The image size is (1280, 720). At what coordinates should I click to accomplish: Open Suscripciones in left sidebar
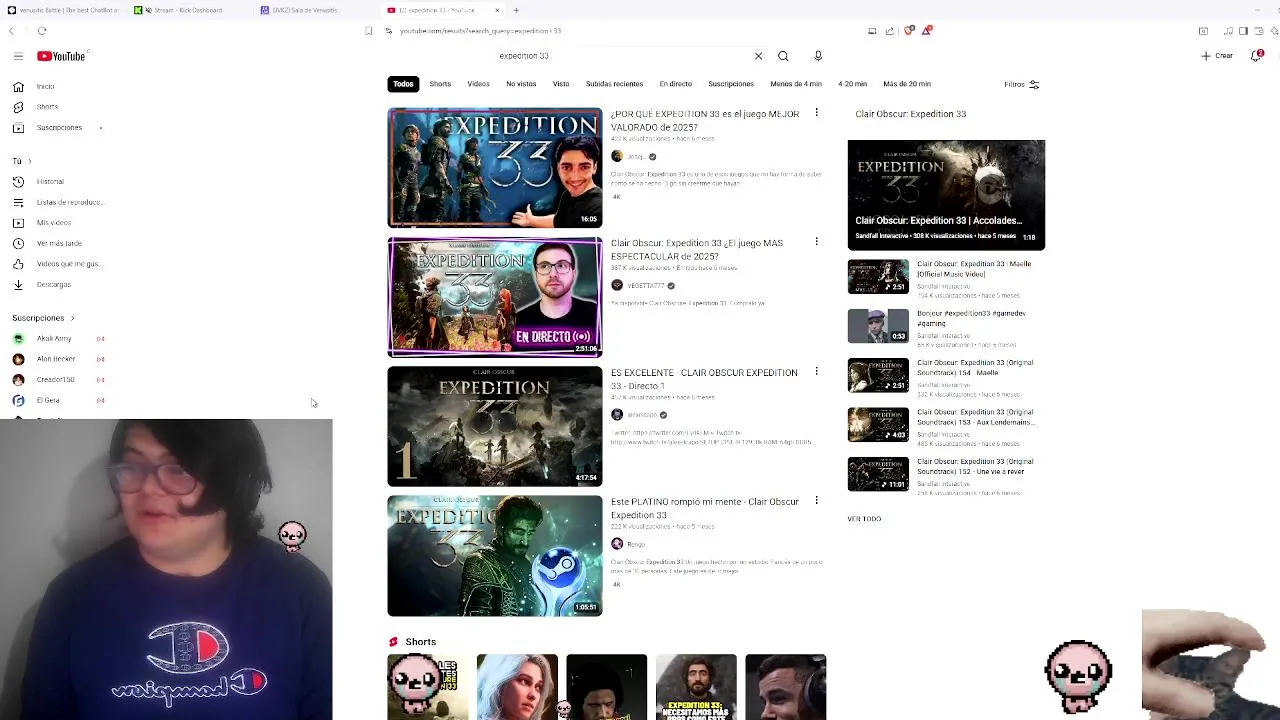pos(59,128)
